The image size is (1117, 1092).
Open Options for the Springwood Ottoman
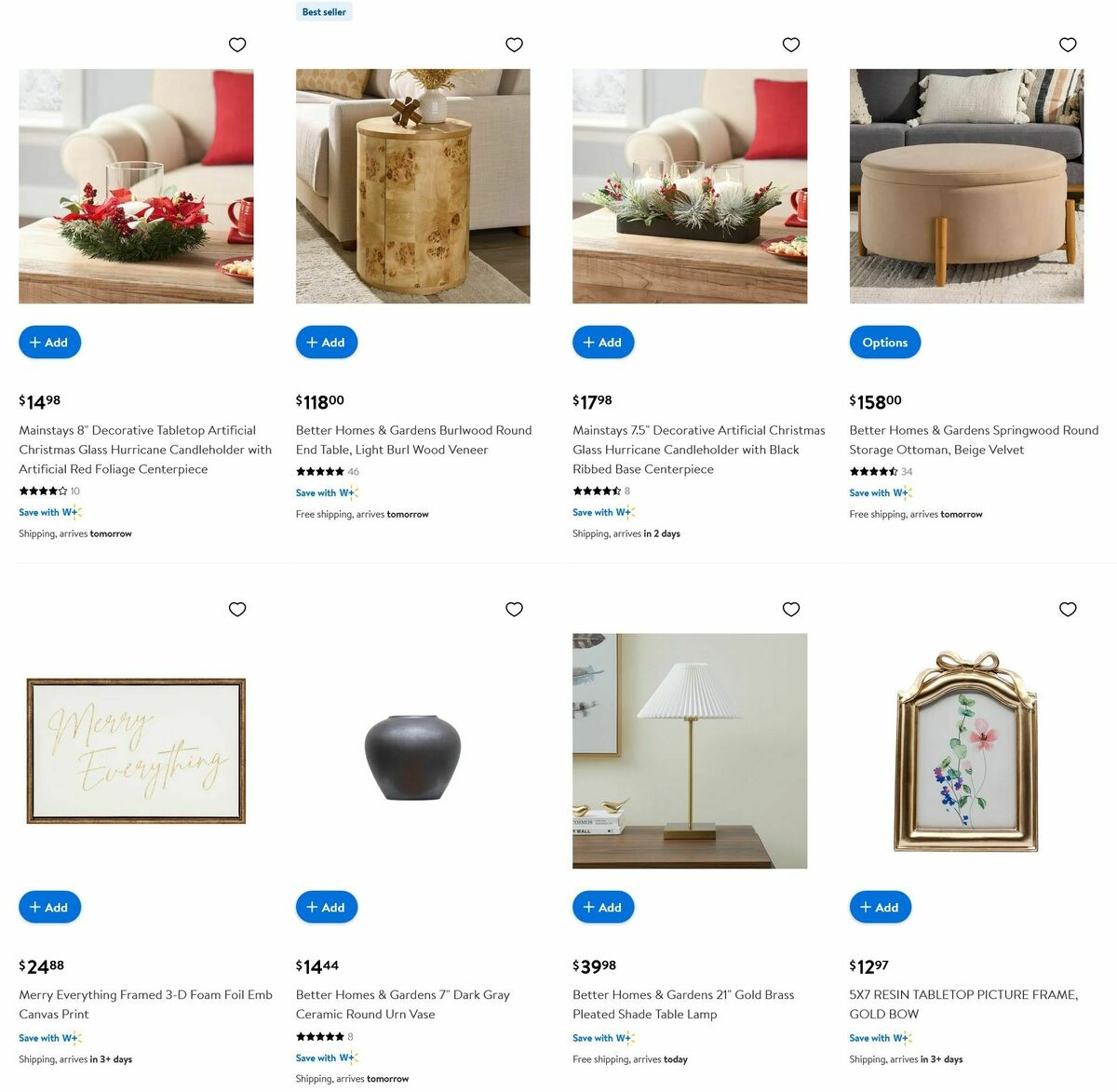coord(885,343)
